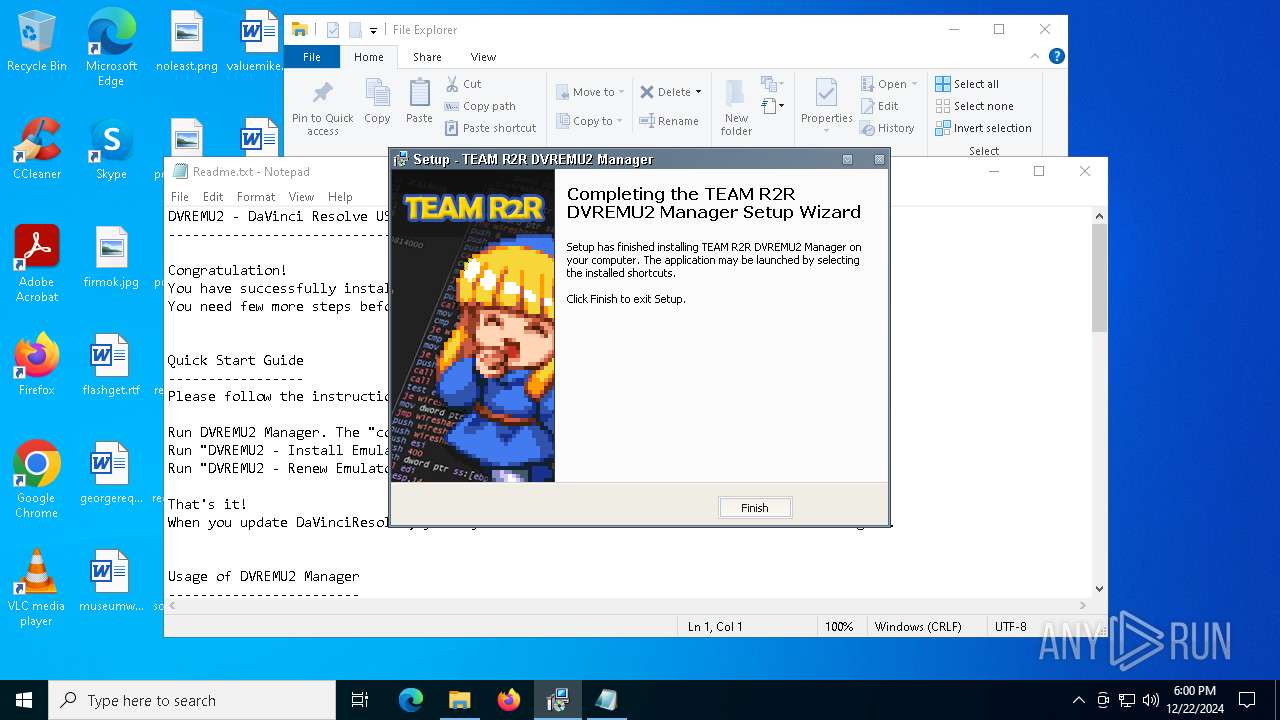Select the noleast.png desktop file
Viewport: 1280px width, 720px height.
(x=187, y=42)
